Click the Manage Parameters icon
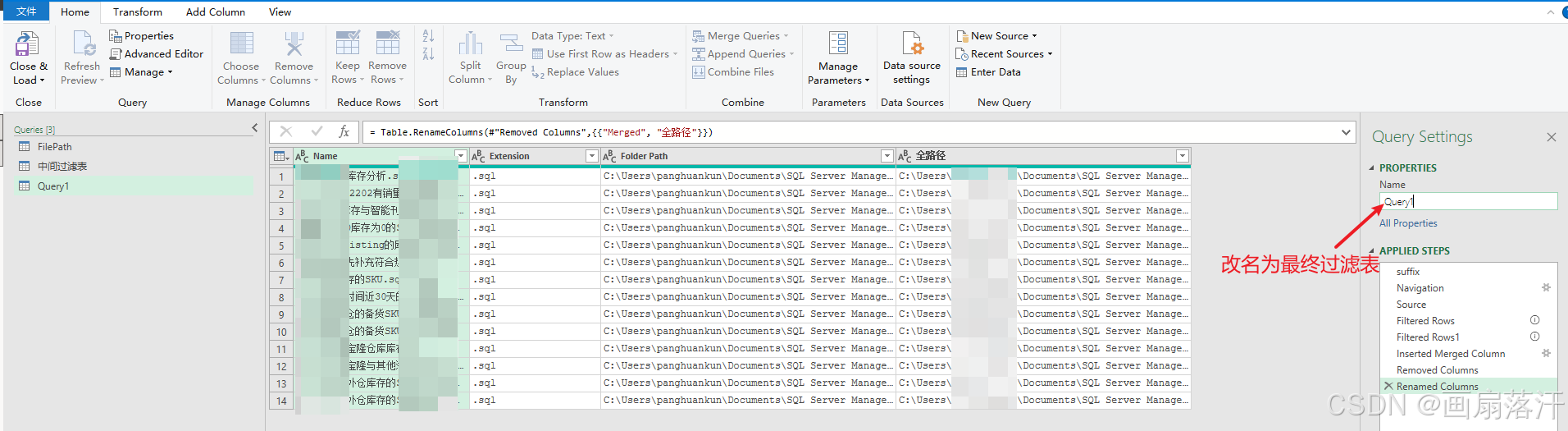Screen dimensions: 1568x431 pos(838,44)
